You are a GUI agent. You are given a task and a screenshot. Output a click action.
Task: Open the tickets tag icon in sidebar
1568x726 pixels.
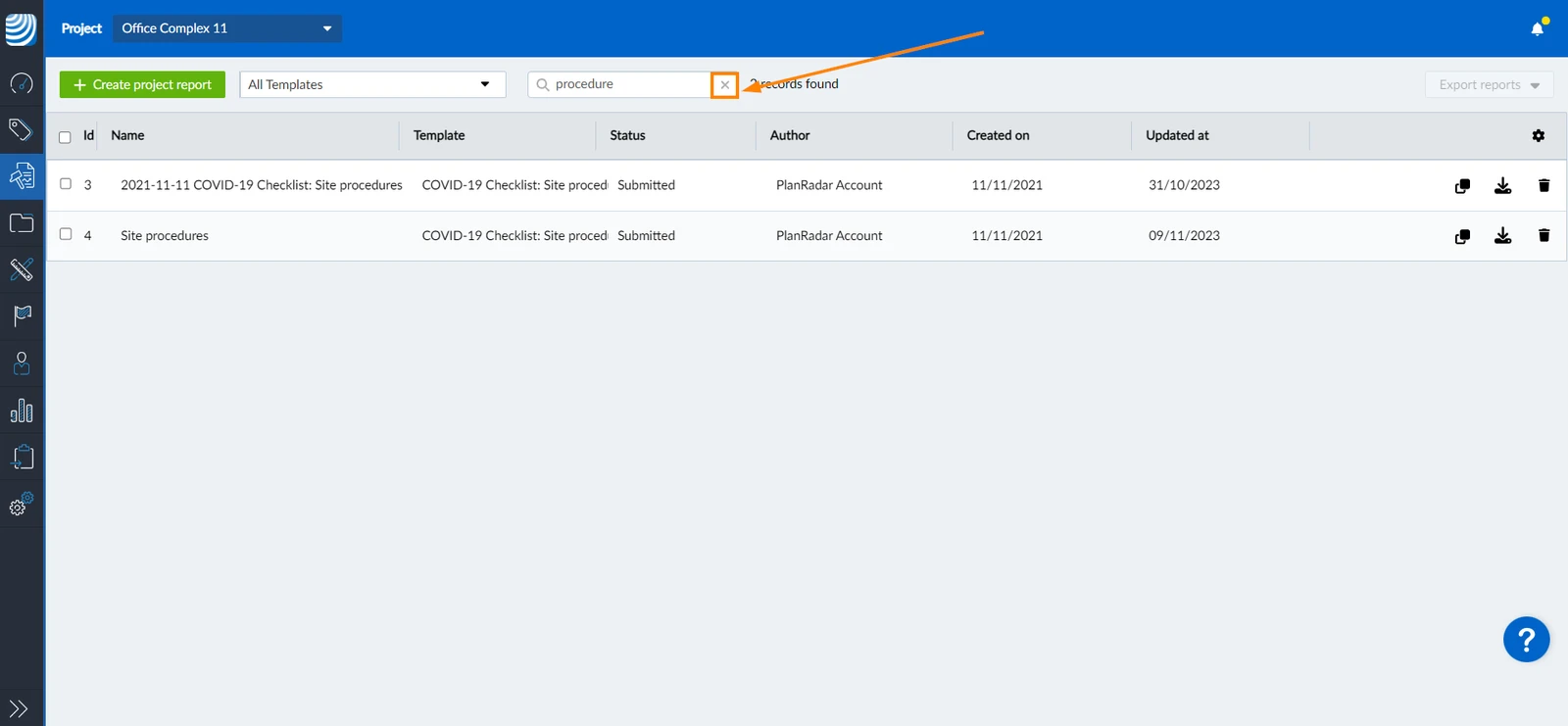point(21,129)
